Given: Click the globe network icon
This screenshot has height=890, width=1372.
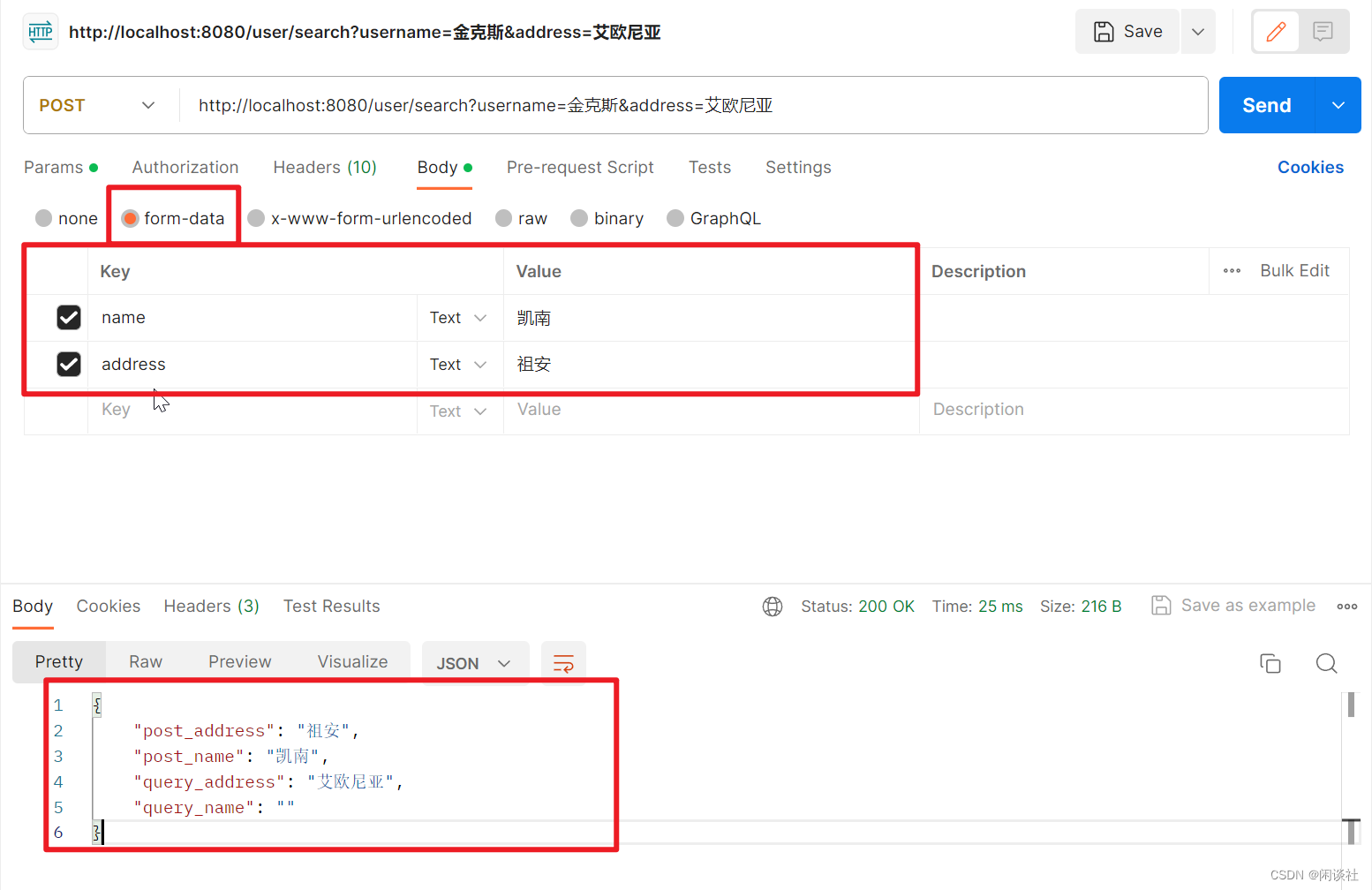Looking at the screenshot, I should coord(773,607).
